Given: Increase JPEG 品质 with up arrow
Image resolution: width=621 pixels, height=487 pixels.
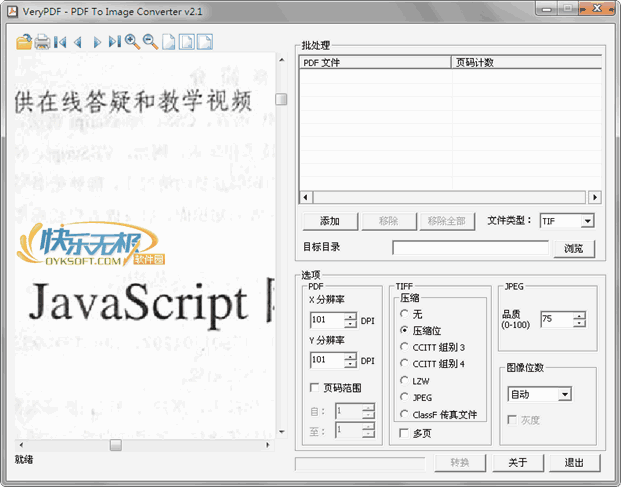Looking at the screenshot, I should [579, 316].
